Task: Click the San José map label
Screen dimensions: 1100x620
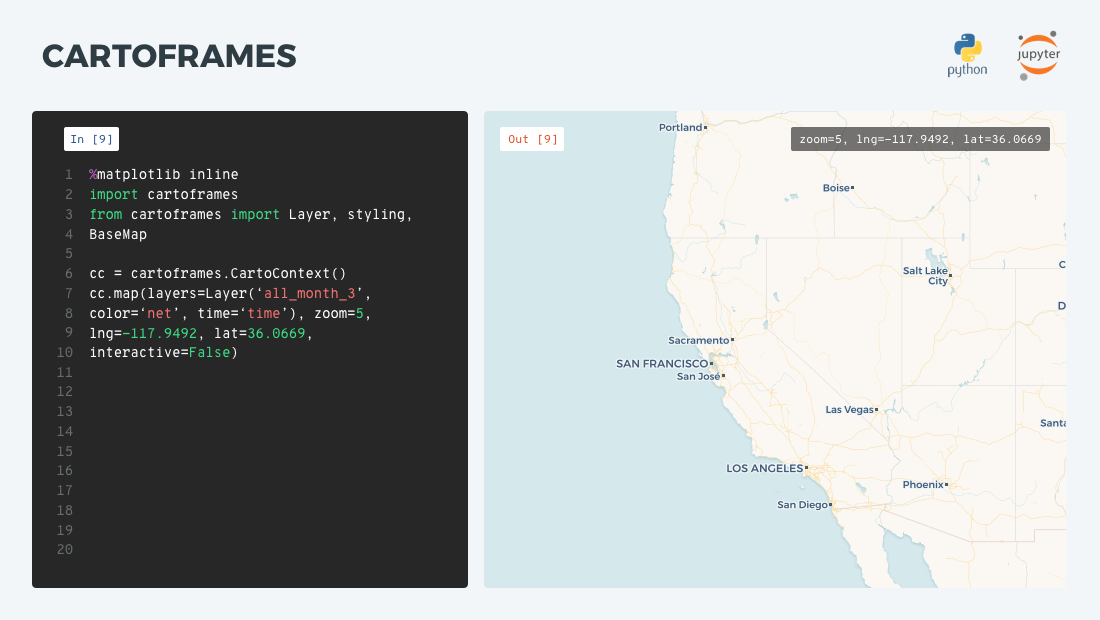Action: click(x=699, y=377)
